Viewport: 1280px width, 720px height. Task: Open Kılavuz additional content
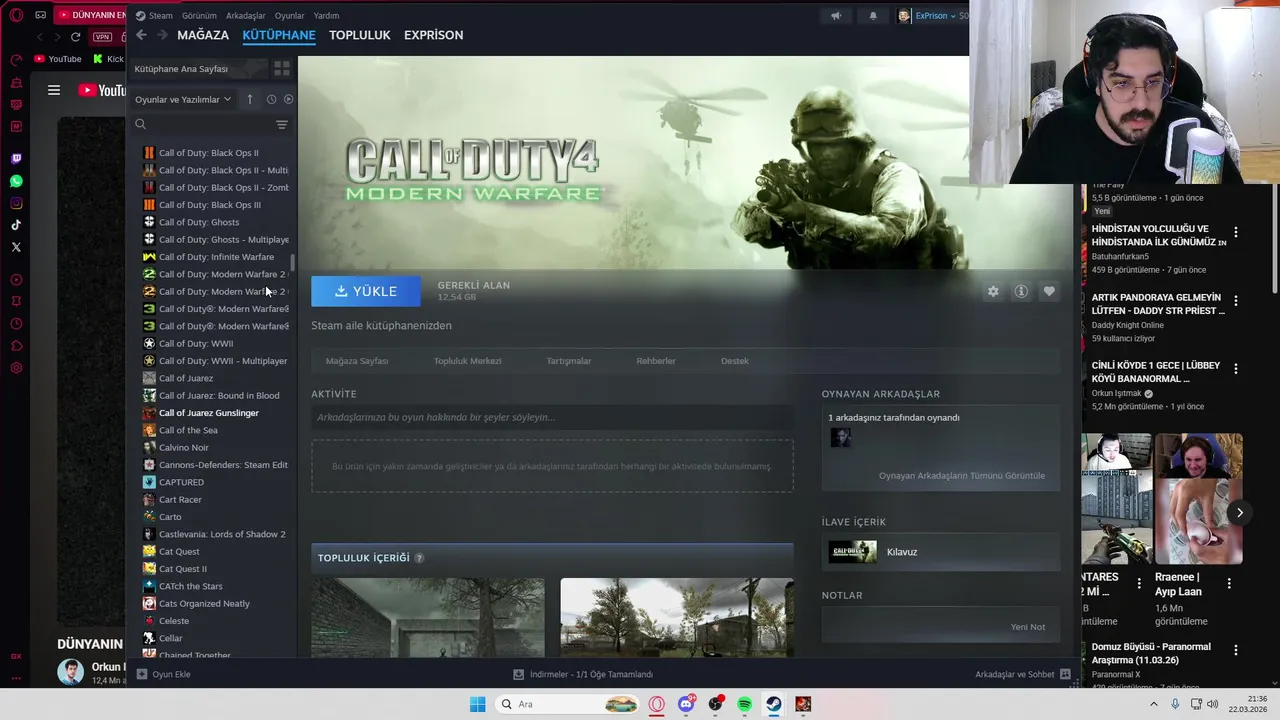[x=940, y=552]
